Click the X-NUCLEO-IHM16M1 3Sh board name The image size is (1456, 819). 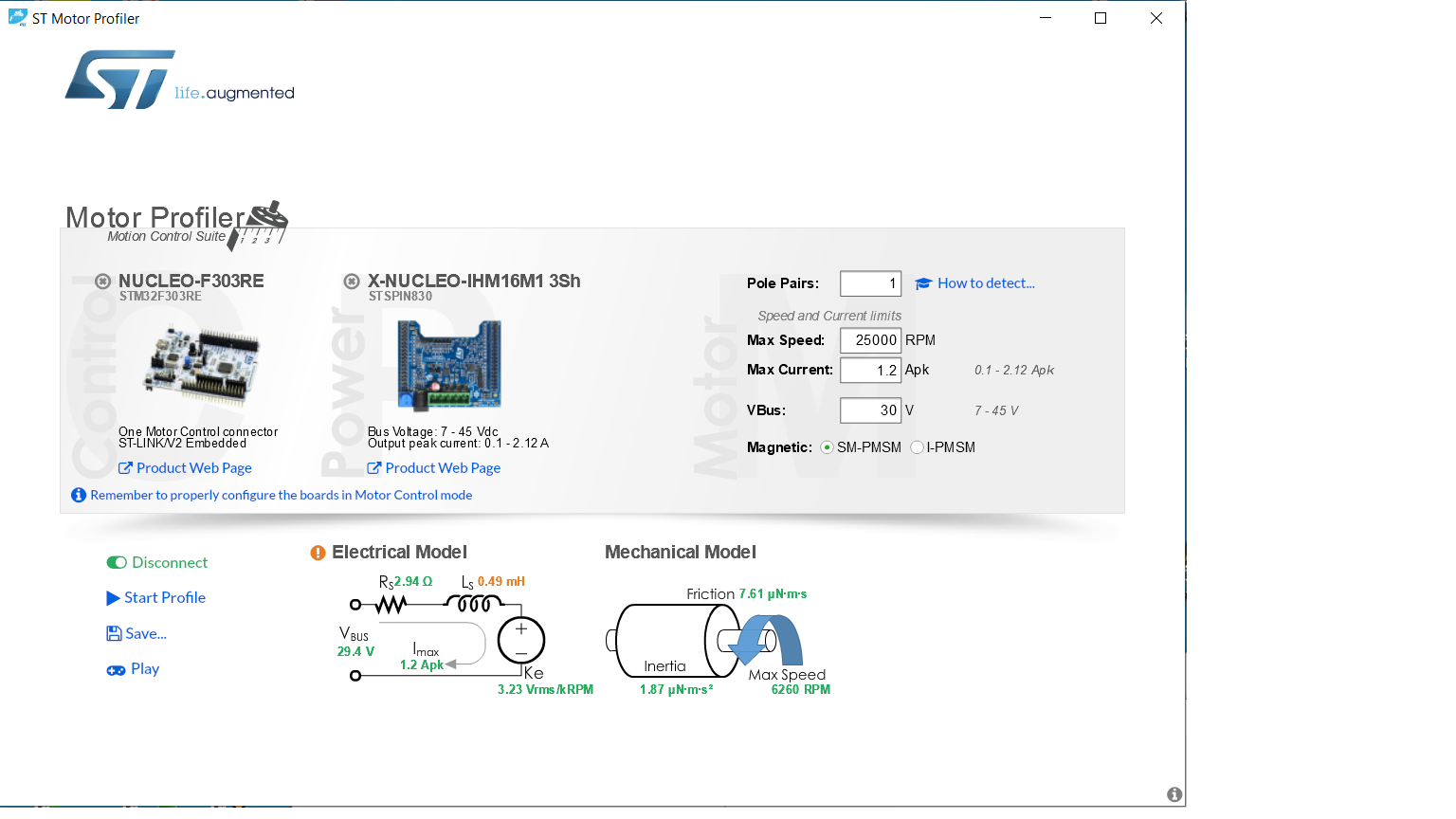[x=474, y=281]
